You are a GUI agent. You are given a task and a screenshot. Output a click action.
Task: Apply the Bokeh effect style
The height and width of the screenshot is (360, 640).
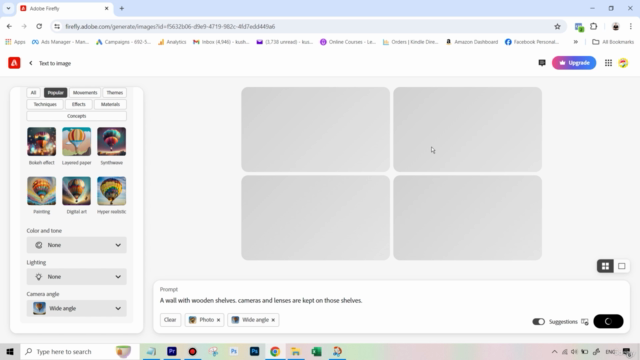pos(42,142)
